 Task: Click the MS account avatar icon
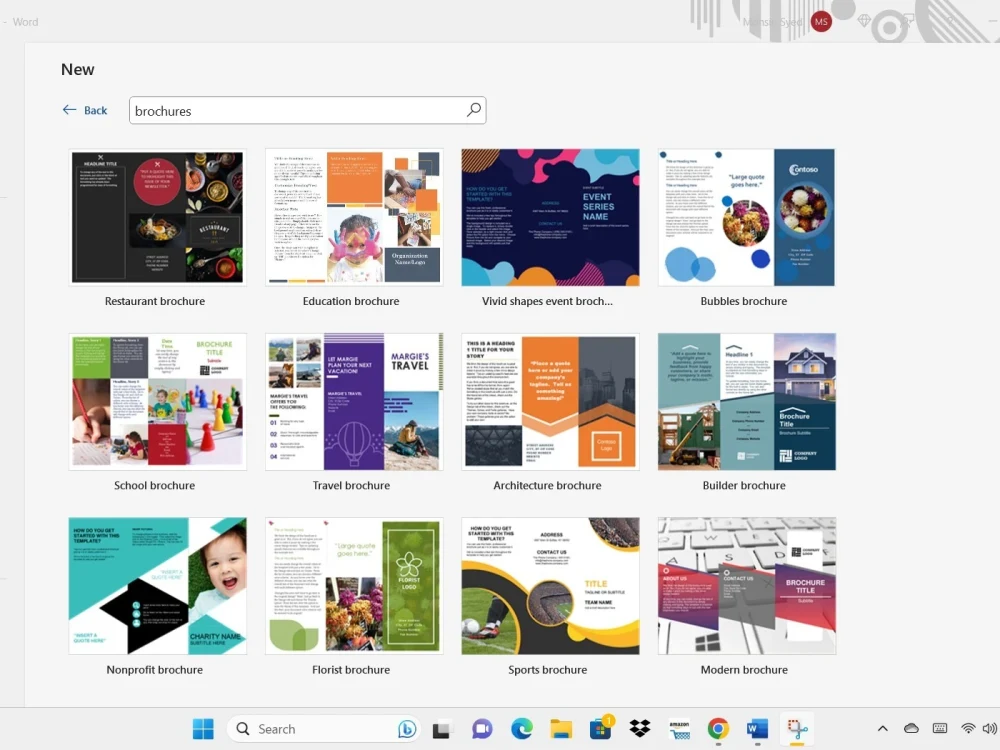(x=821, y=21)
